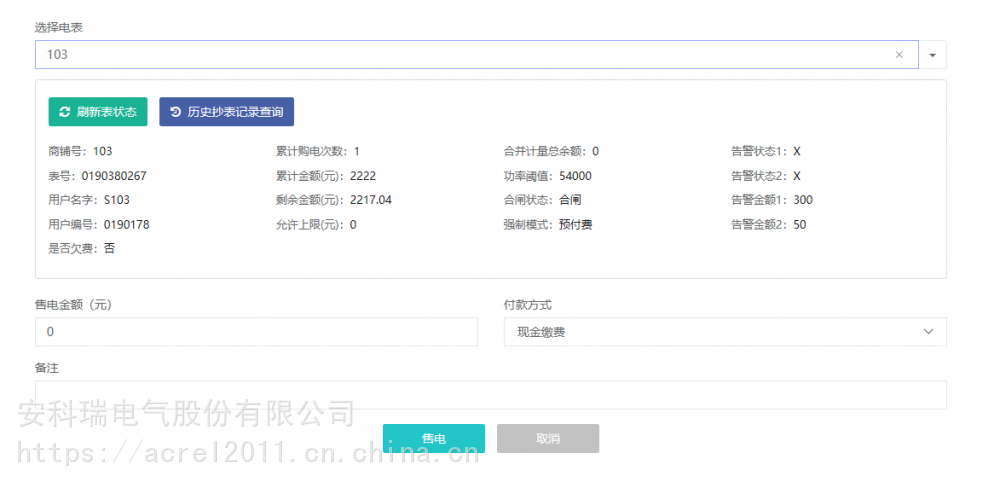Image resolution: width=1000 pixels, height=488 pixels.
Task: Click the 累计金额 value 2222
Action: (363, 176)
